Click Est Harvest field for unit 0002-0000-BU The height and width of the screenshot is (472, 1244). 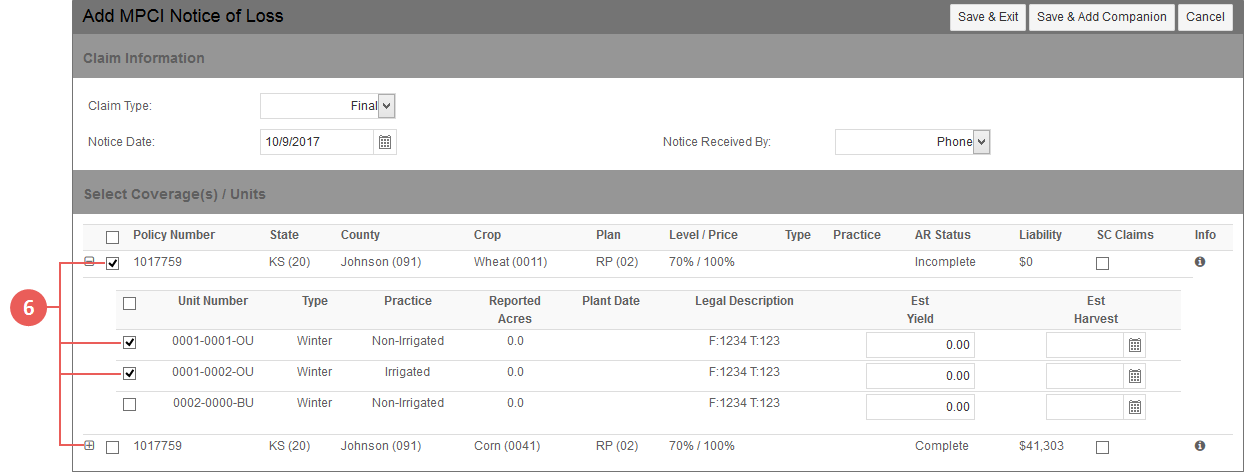[x=1085, y=407]
